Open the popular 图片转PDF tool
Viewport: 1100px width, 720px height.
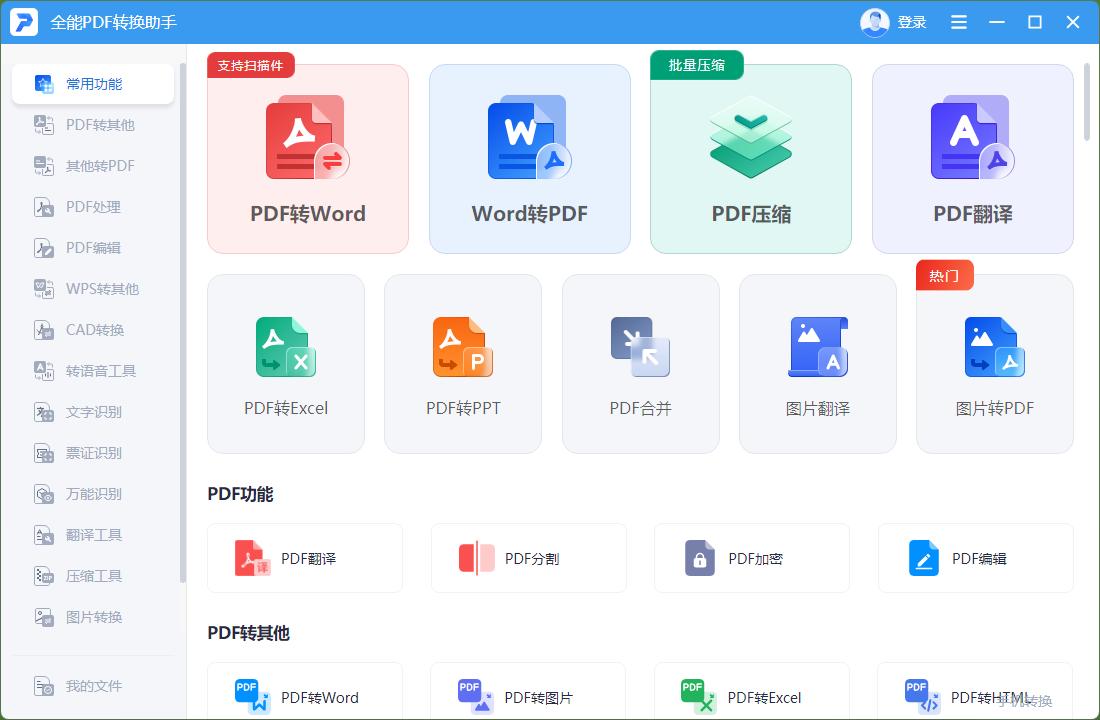(994, 363)
